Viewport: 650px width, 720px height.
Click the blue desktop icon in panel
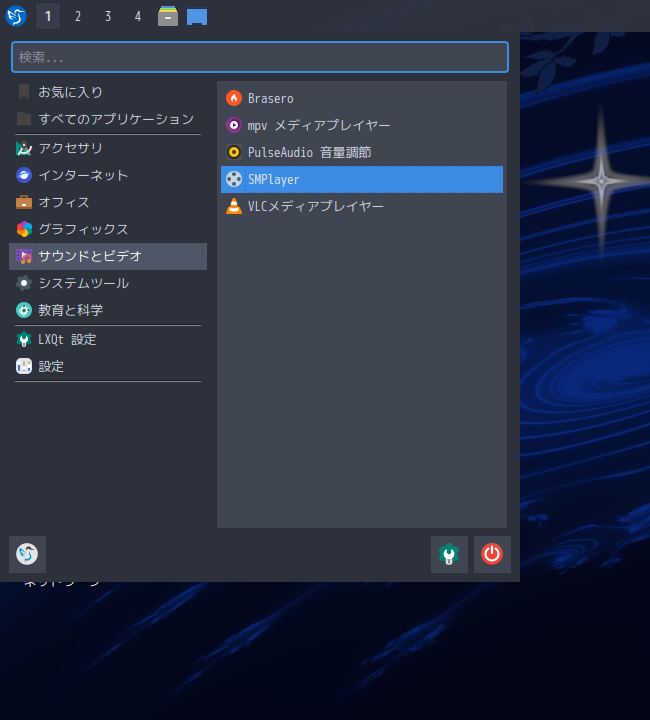(197, 17)
